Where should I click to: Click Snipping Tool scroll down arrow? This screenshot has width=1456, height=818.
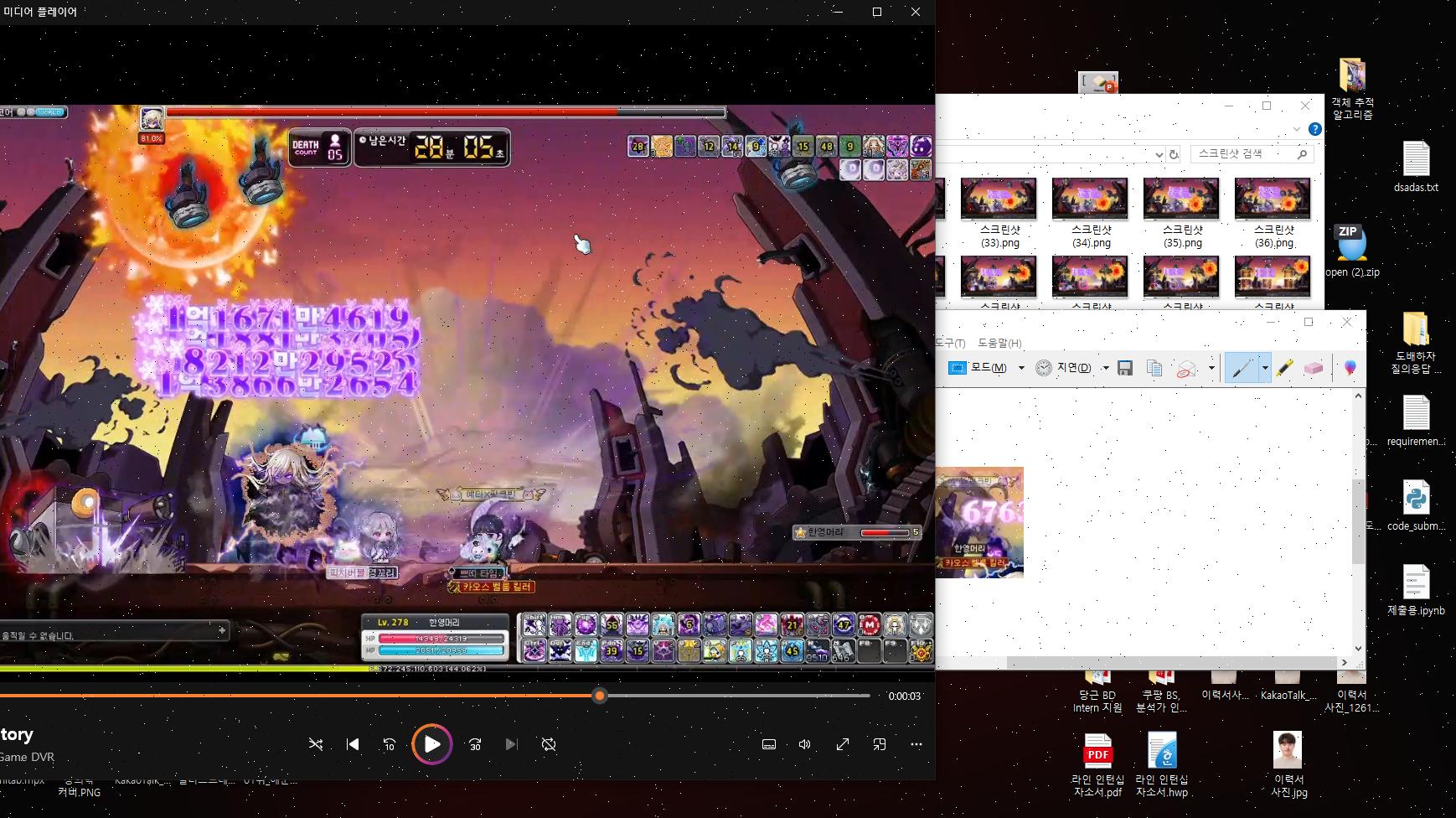tap(1358, 648)
